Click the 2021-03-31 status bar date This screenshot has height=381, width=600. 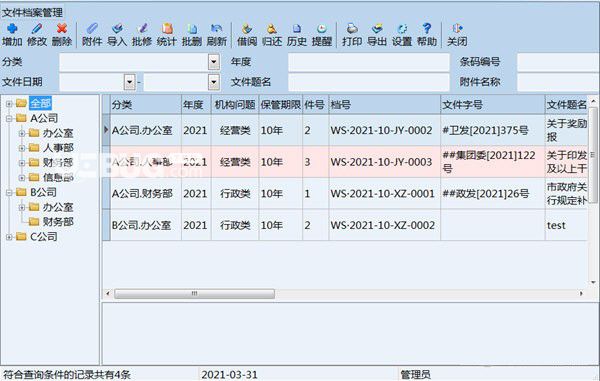click(229, 374)
